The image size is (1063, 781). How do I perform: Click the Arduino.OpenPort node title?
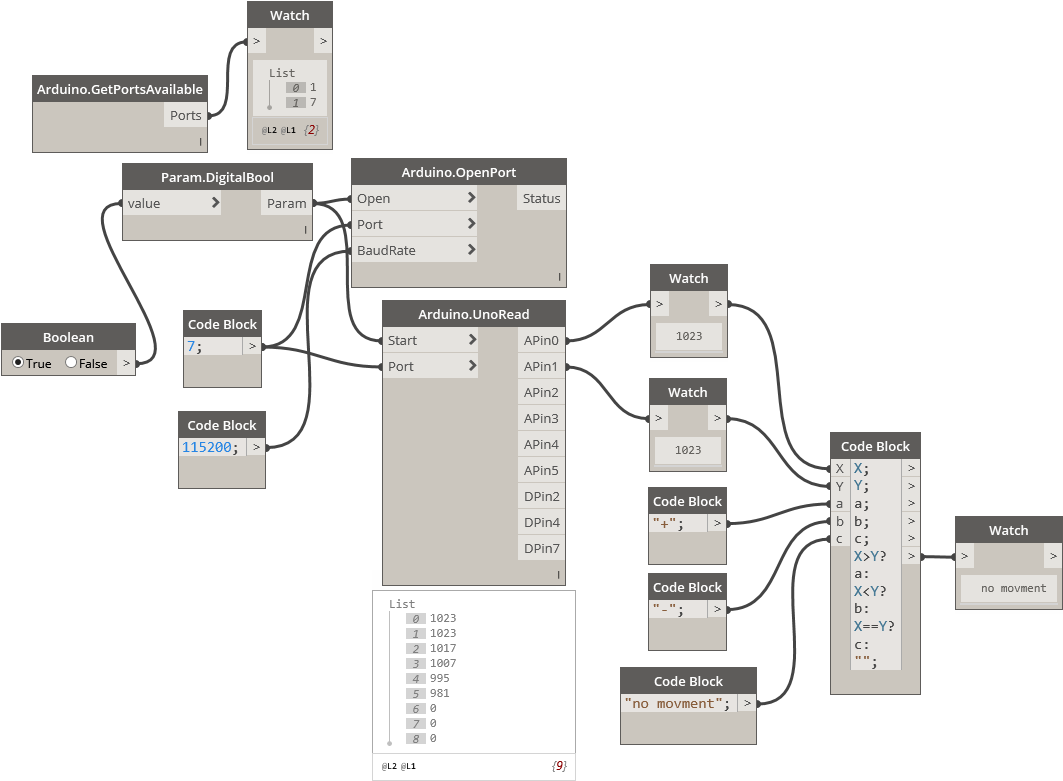tap(458, 172)
